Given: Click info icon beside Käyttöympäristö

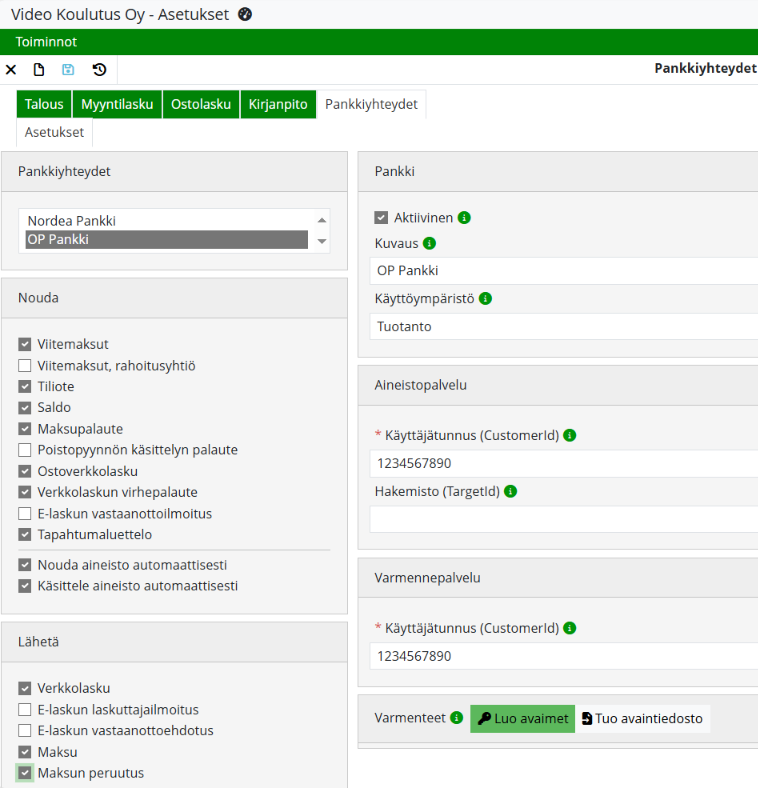Looking at the screenshot, I should pyautogui.click(x=485, y=299).
